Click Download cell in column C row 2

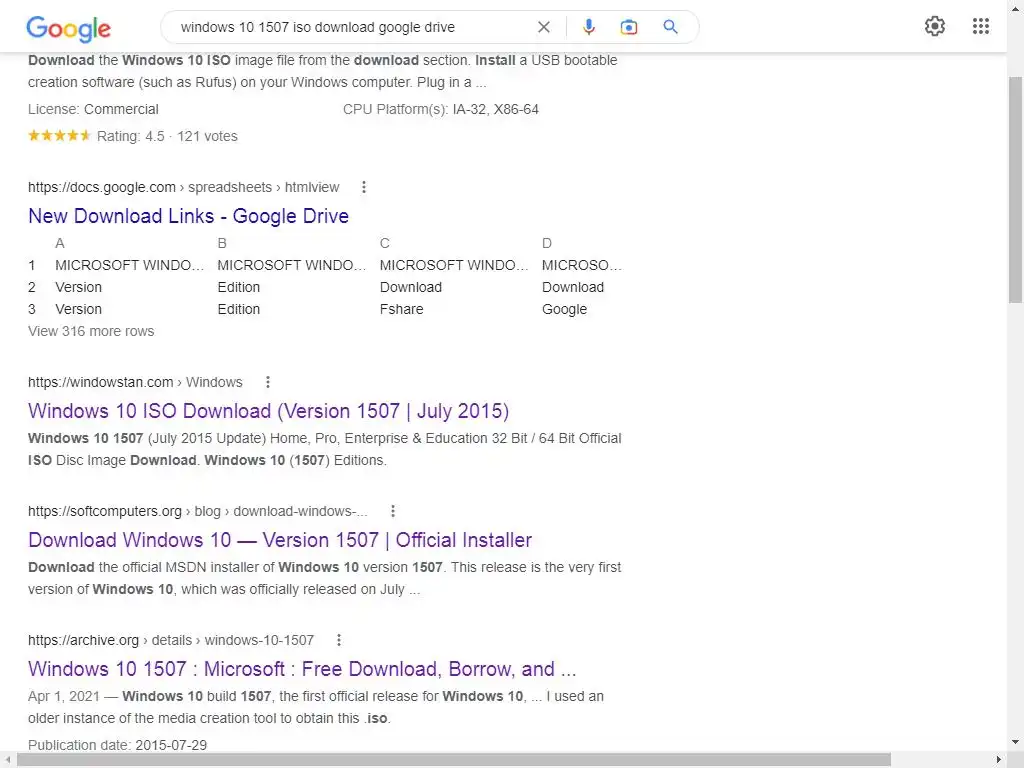(x=411, y=287)
